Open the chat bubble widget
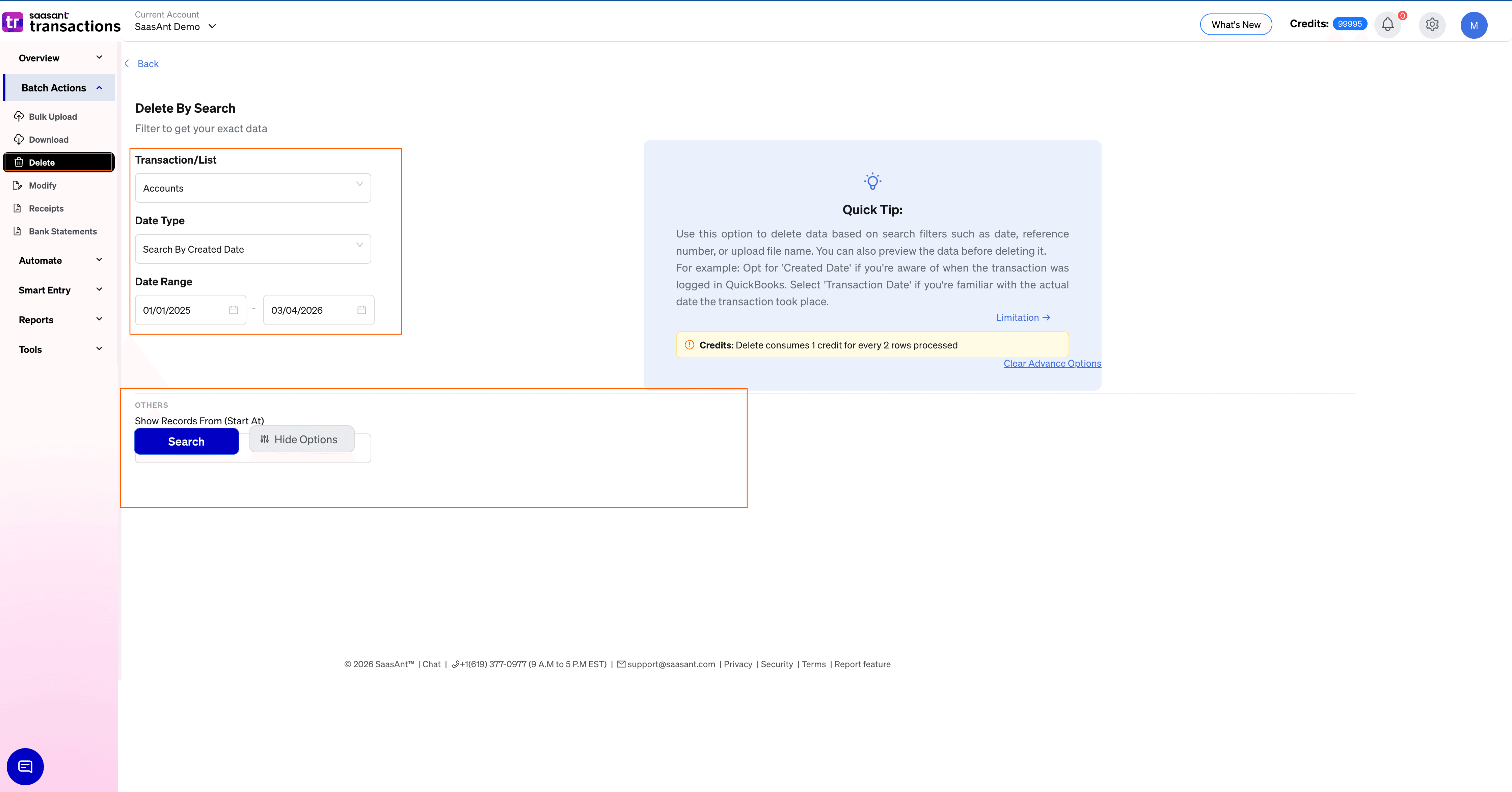Viewport: 1512px width, 792px height. [25, 766]
